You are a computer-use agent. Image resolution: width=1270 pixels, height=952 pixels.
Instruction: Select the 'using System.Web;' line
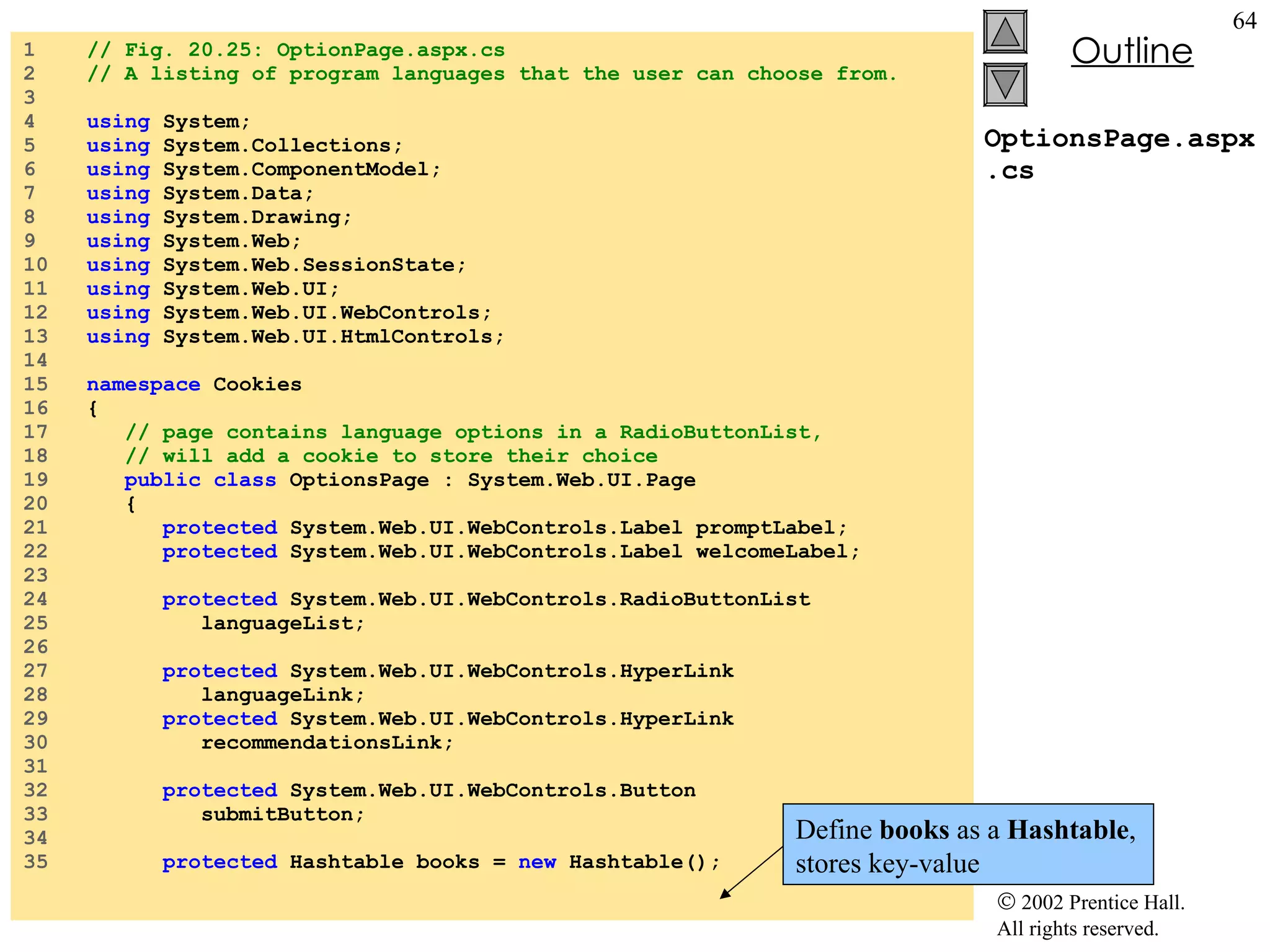point(193,241)
